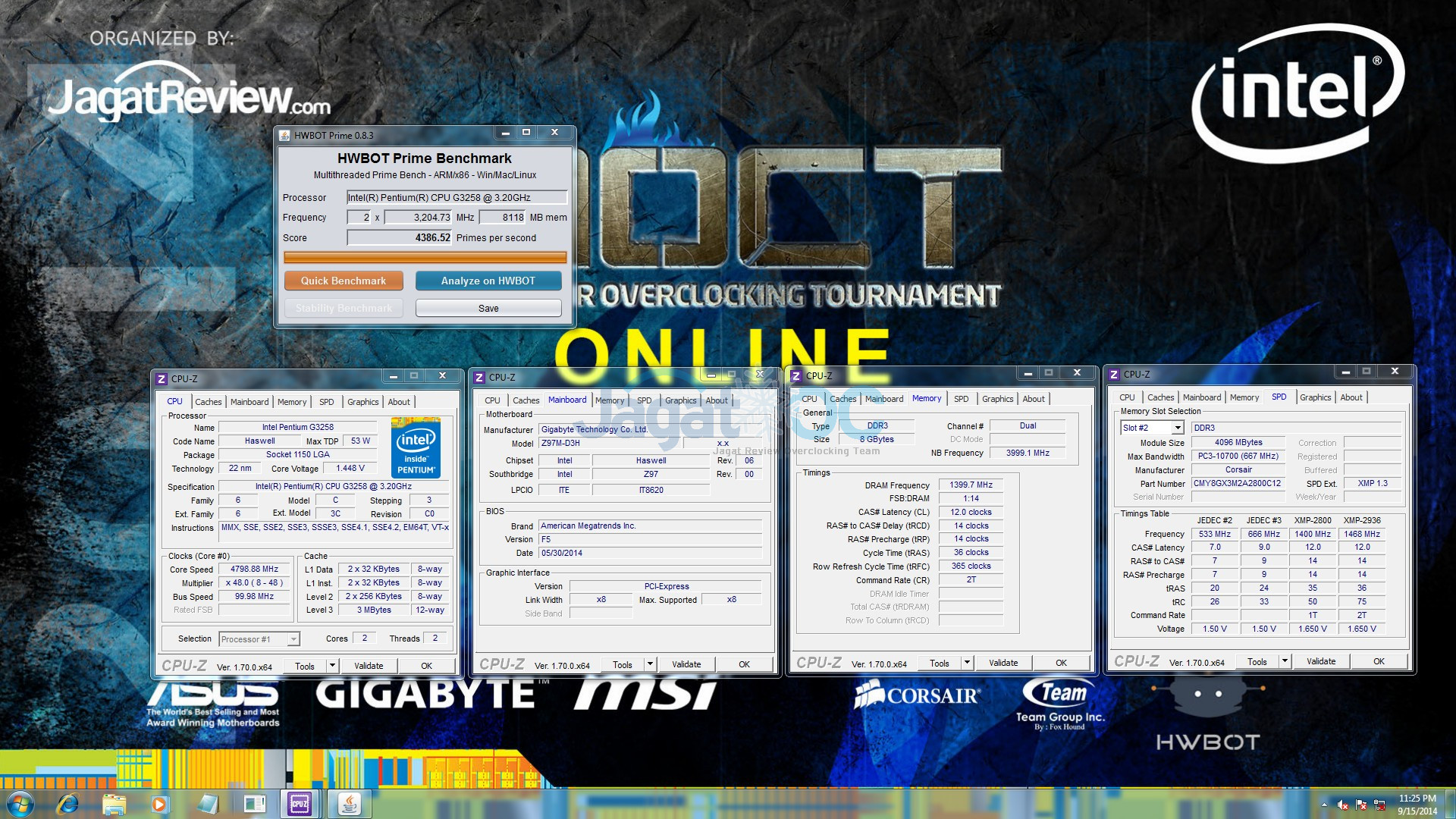Click Validate in the Mainboard CPU-Z window
Screen dimensions: 1456x819
click(x=686, y=664)
